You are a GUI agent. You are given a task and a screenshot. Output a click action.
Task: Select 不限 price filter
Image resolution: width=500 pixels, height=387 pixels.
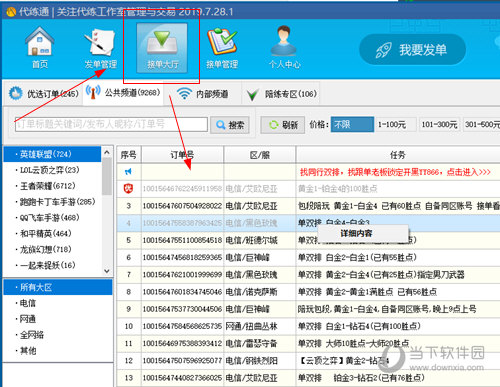coord(352,124)
